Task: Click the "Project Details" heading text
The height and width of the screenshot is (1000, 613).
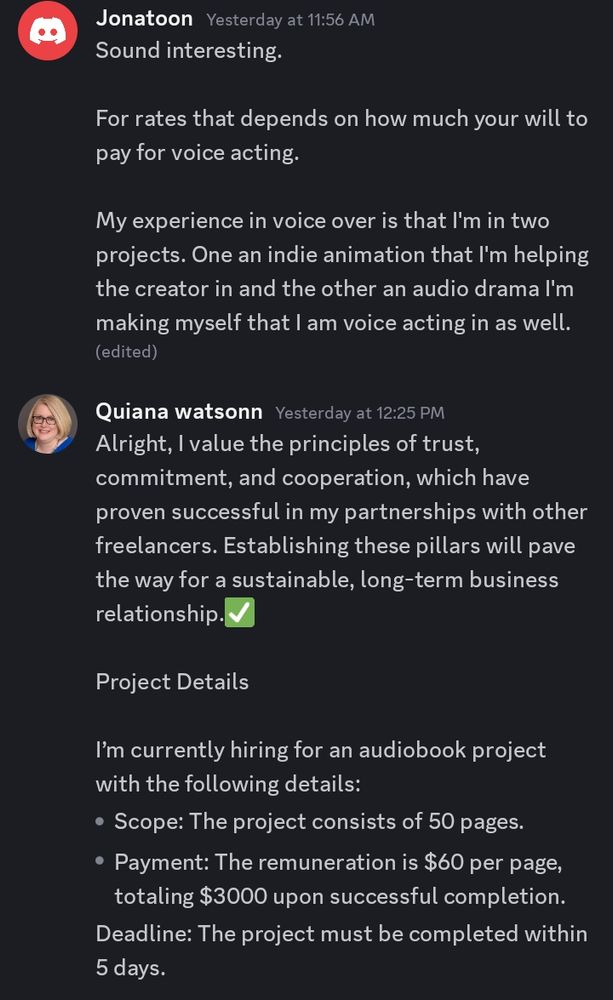Action: click(x=172, y=681)
